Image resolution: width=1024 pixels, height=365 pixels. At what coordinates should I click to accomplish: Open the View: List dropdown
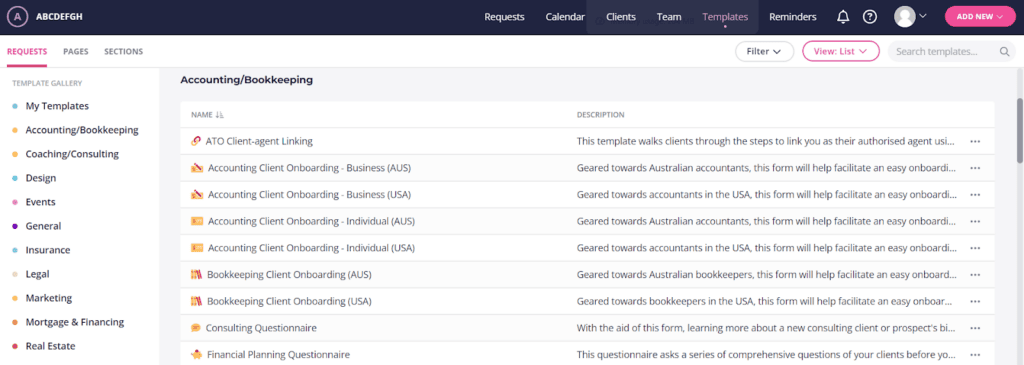[x=840, y=52]
